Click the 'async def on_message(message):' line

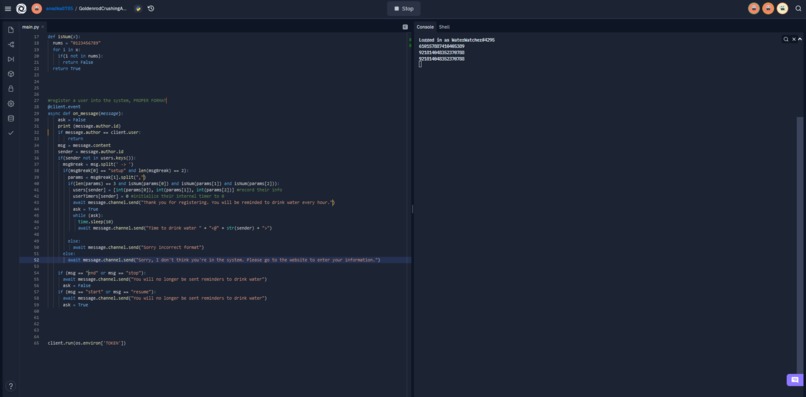point(86,113)
